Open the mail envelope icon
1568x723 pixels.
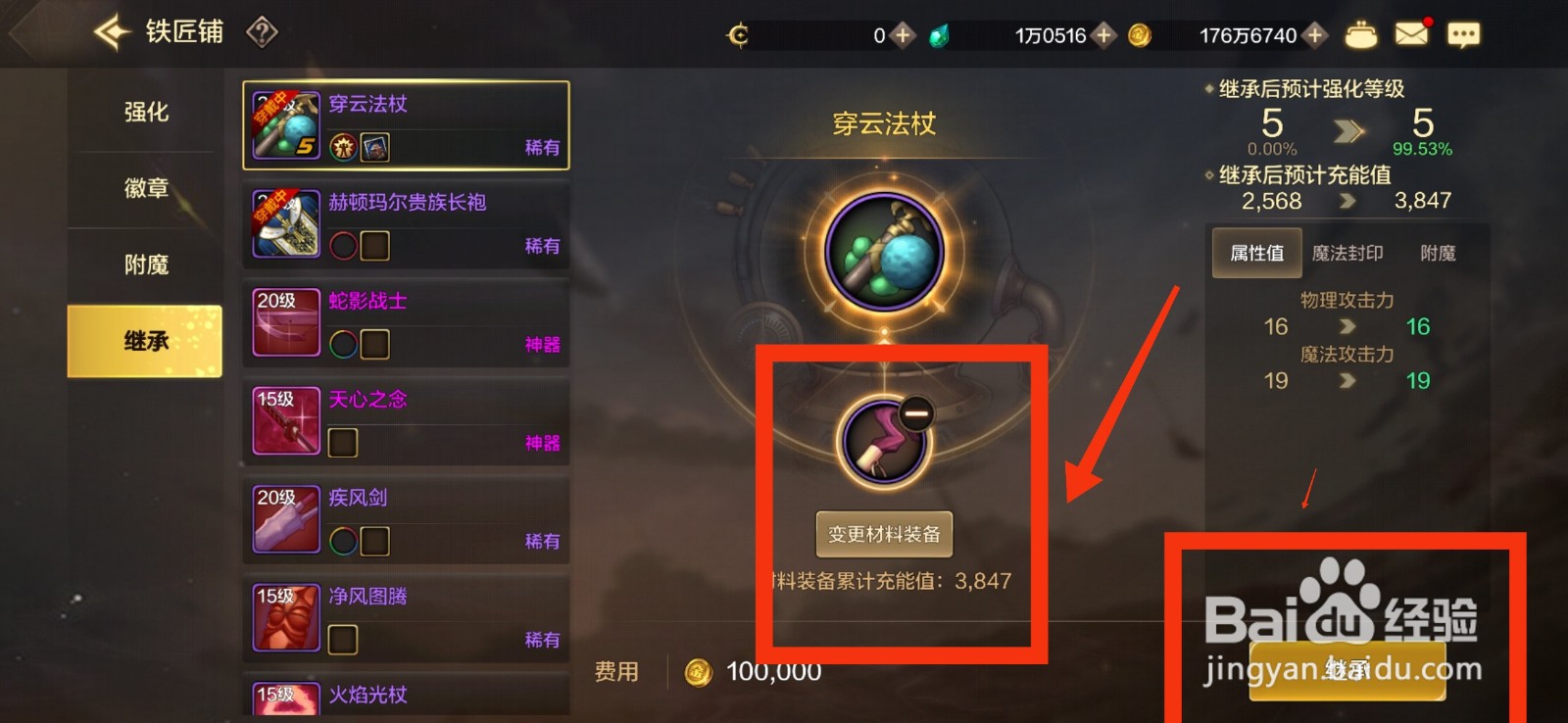pos(1411,34)
